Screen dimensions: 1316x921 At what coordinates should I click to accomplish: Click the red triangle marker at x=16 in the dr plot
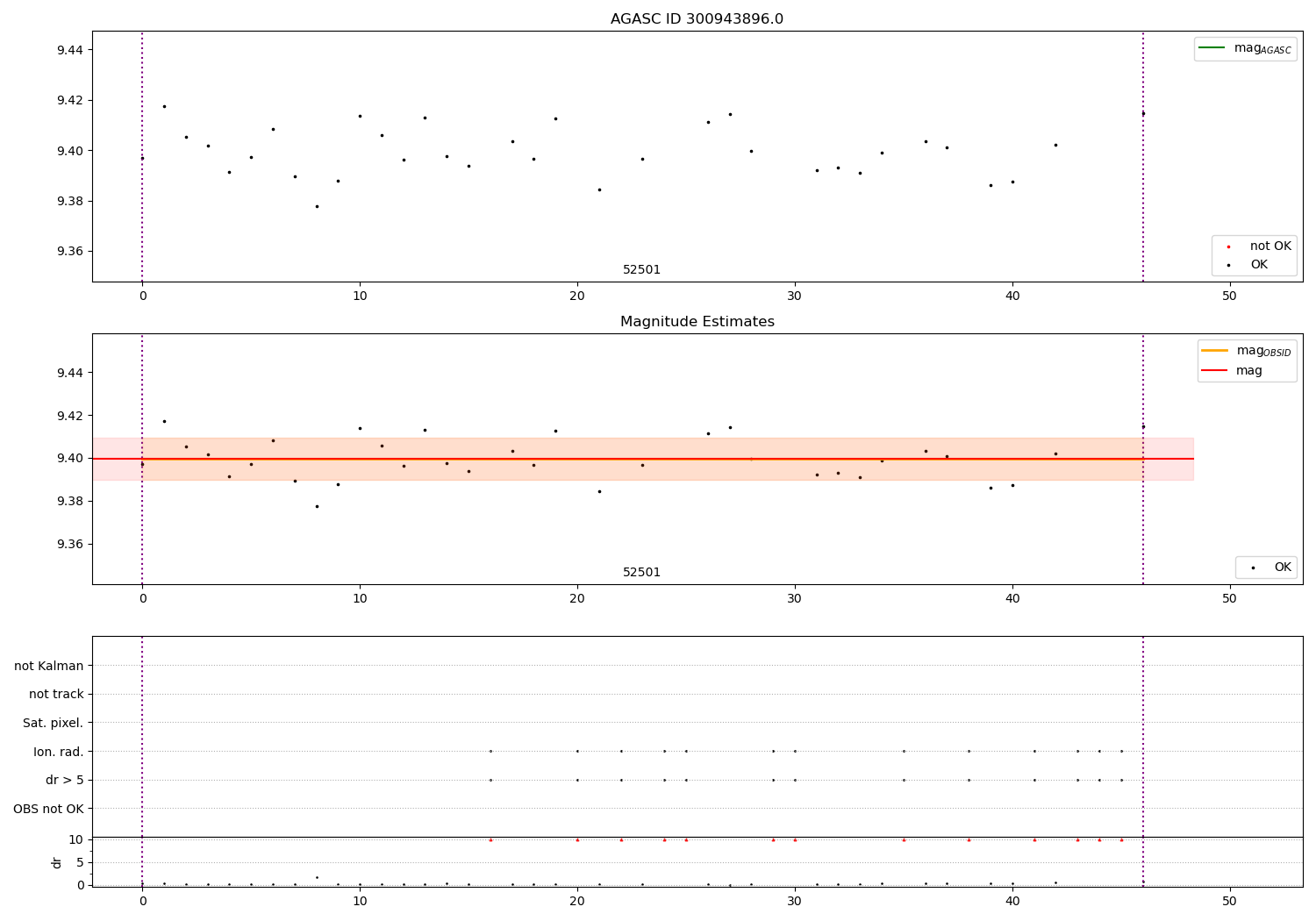pyautogui.click(x=490, y=839)
